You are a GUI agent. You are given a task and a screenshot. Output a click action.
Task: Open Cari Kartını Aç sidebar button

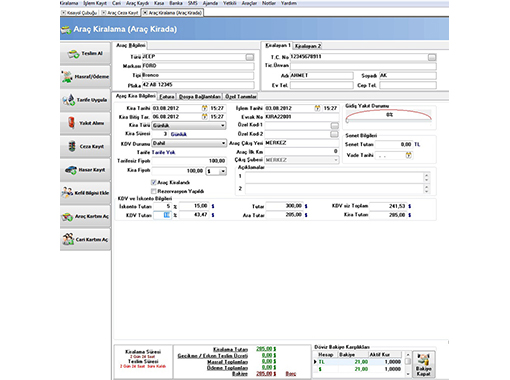(85, 240)
